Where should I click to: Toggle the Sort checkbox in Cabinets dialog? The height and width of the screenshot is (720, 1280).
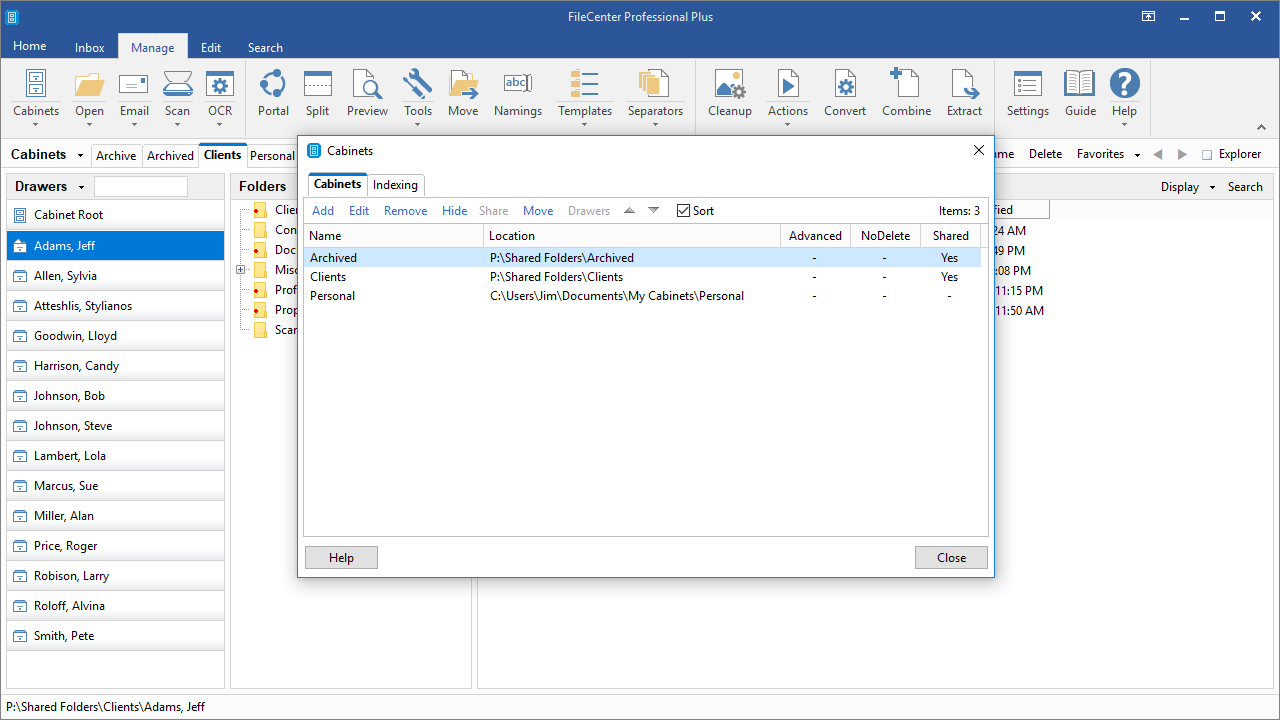683,211
